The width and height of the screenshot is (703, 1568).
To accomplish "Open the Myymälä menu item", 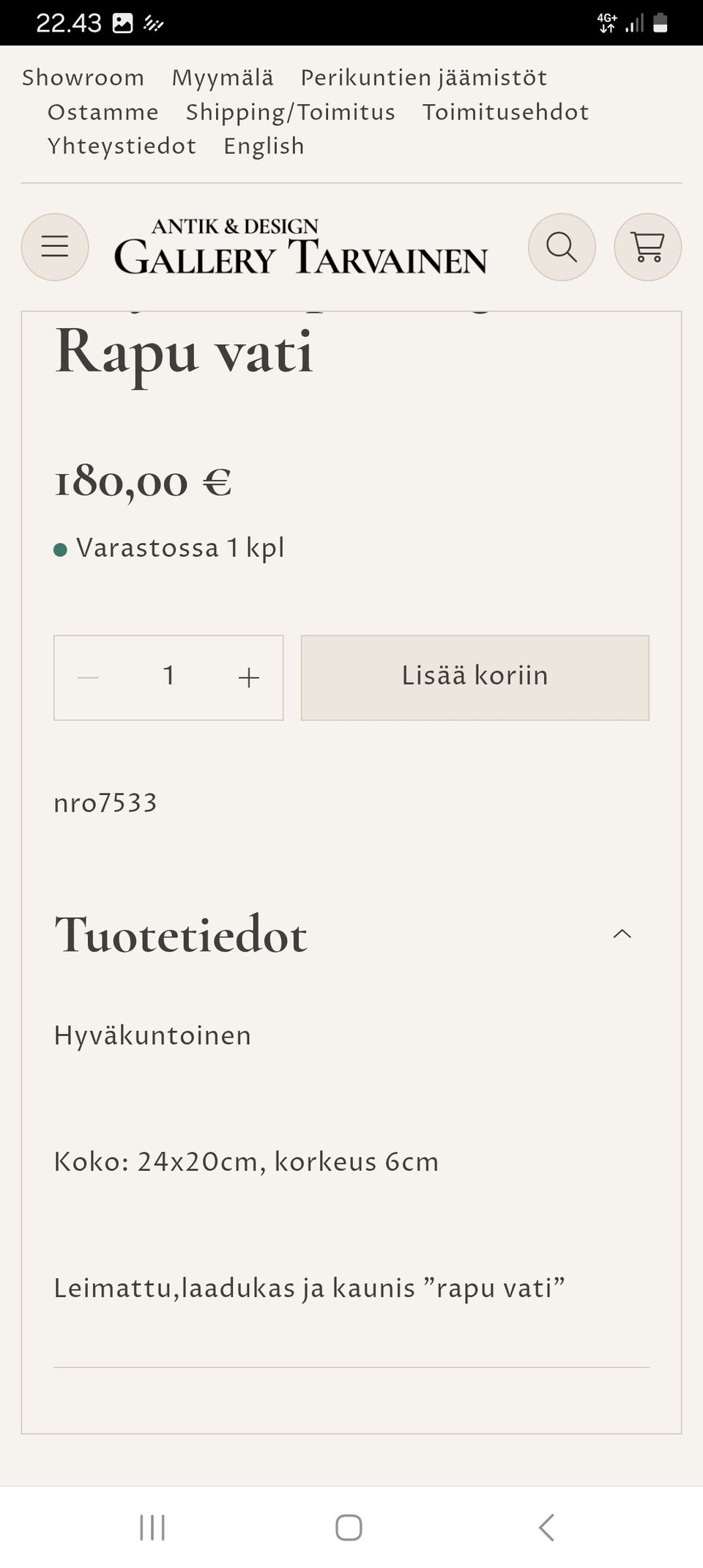I will 223,77.
